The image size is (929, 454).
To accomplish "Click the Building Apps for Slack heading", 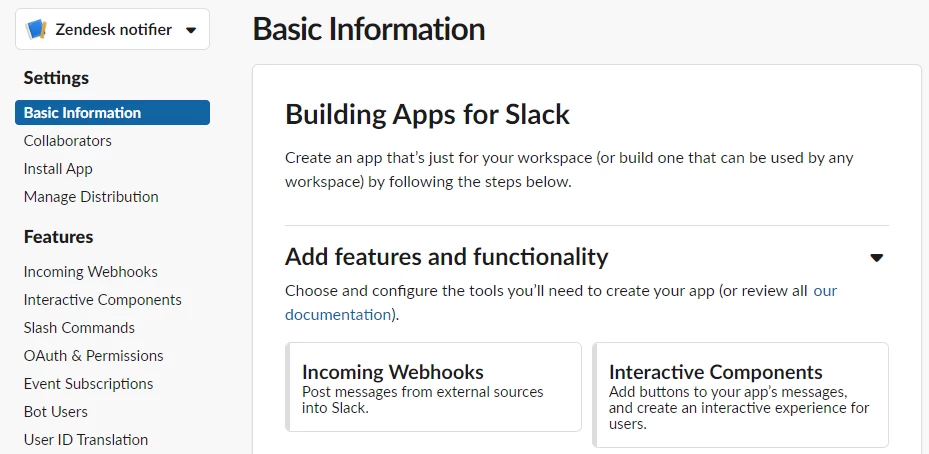I will click(428, 114).
